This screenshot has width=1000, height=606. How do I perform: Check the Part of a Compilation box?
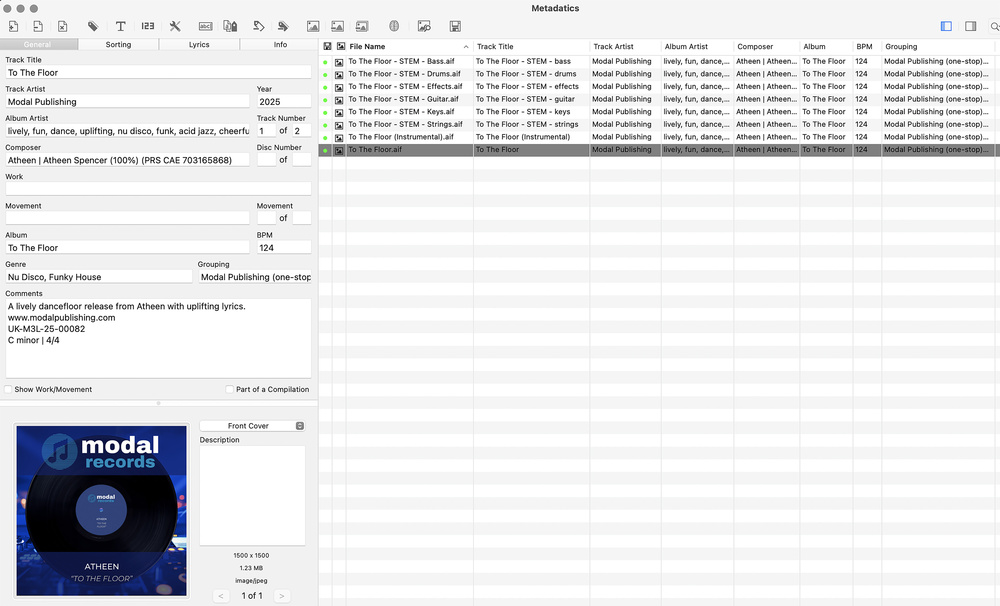230,389
